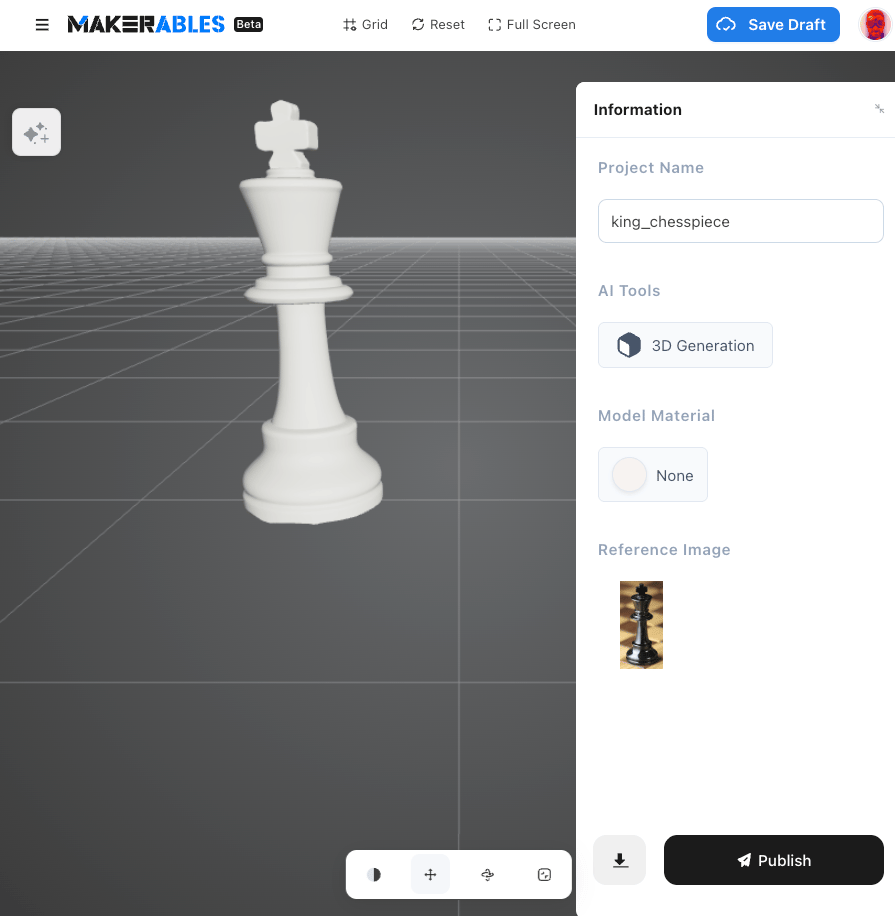Download the model

click(x=620, y=860)
